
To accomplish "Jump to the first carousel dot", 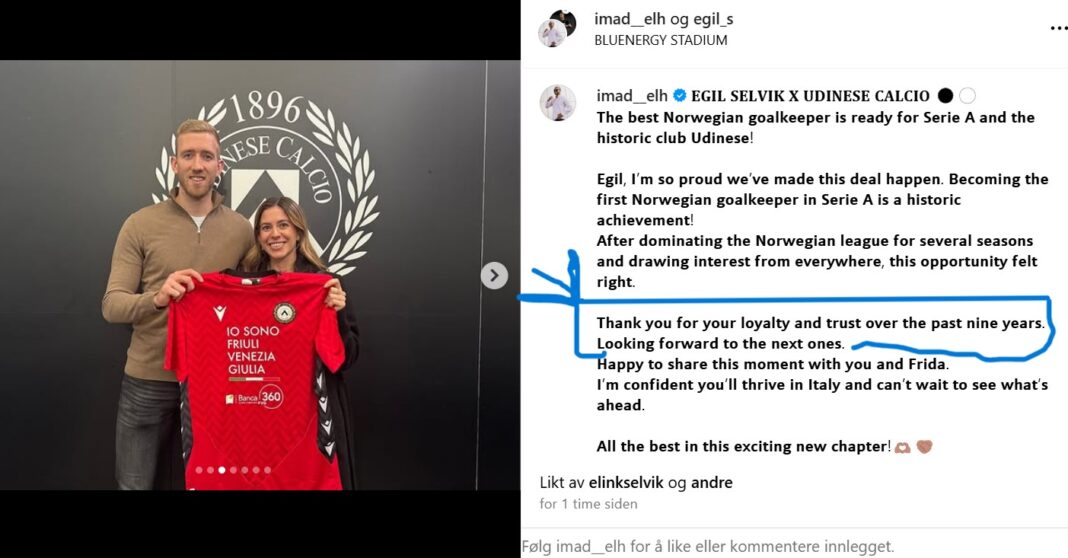I will 199,470.
